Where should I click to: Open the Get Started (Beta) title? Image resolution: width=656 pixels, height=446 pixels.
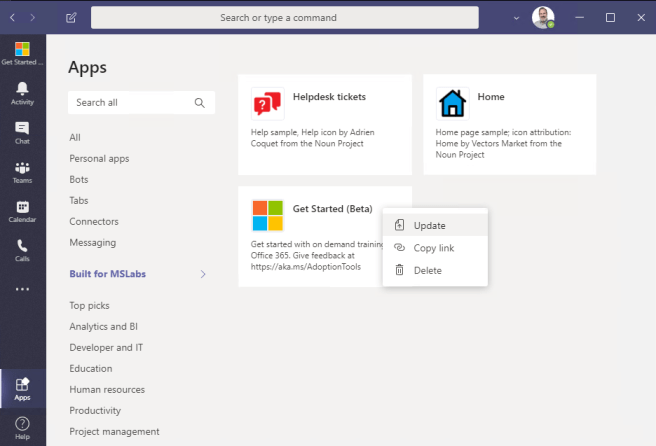(x=332, y=209)
